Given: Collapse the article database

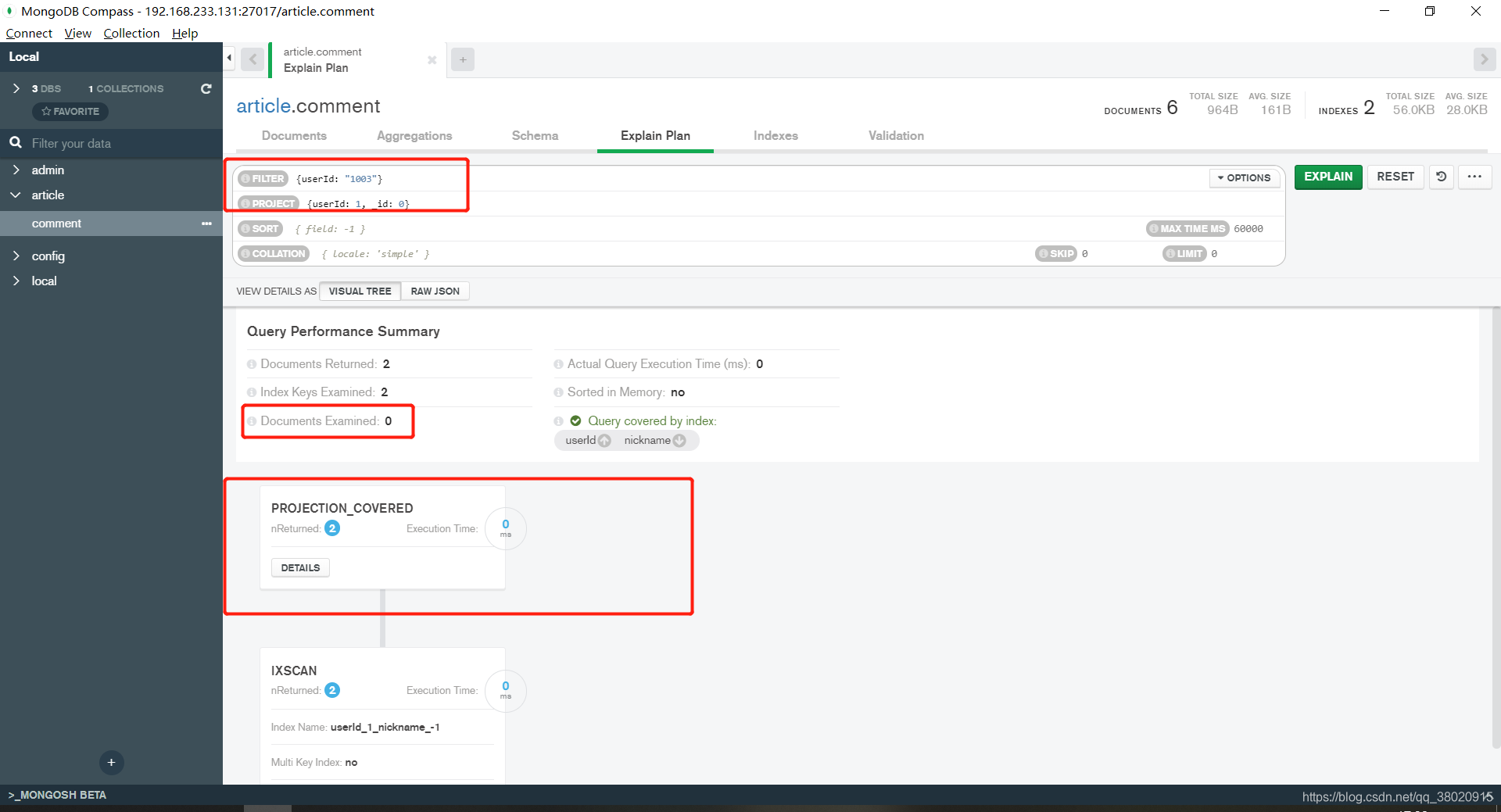Looking at the screenshot, I should point(16,195).
